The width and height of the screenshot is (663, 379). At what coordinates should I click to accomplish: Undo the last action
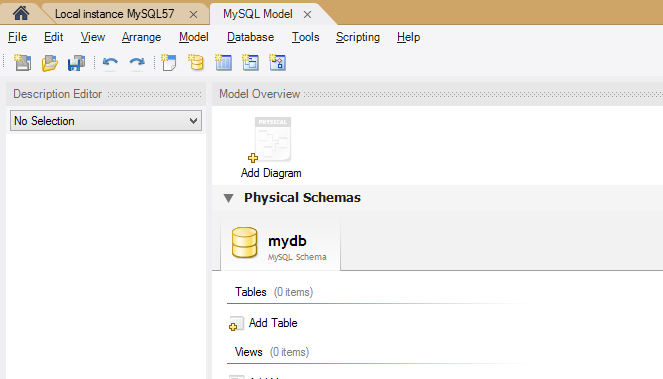point(110,63)
